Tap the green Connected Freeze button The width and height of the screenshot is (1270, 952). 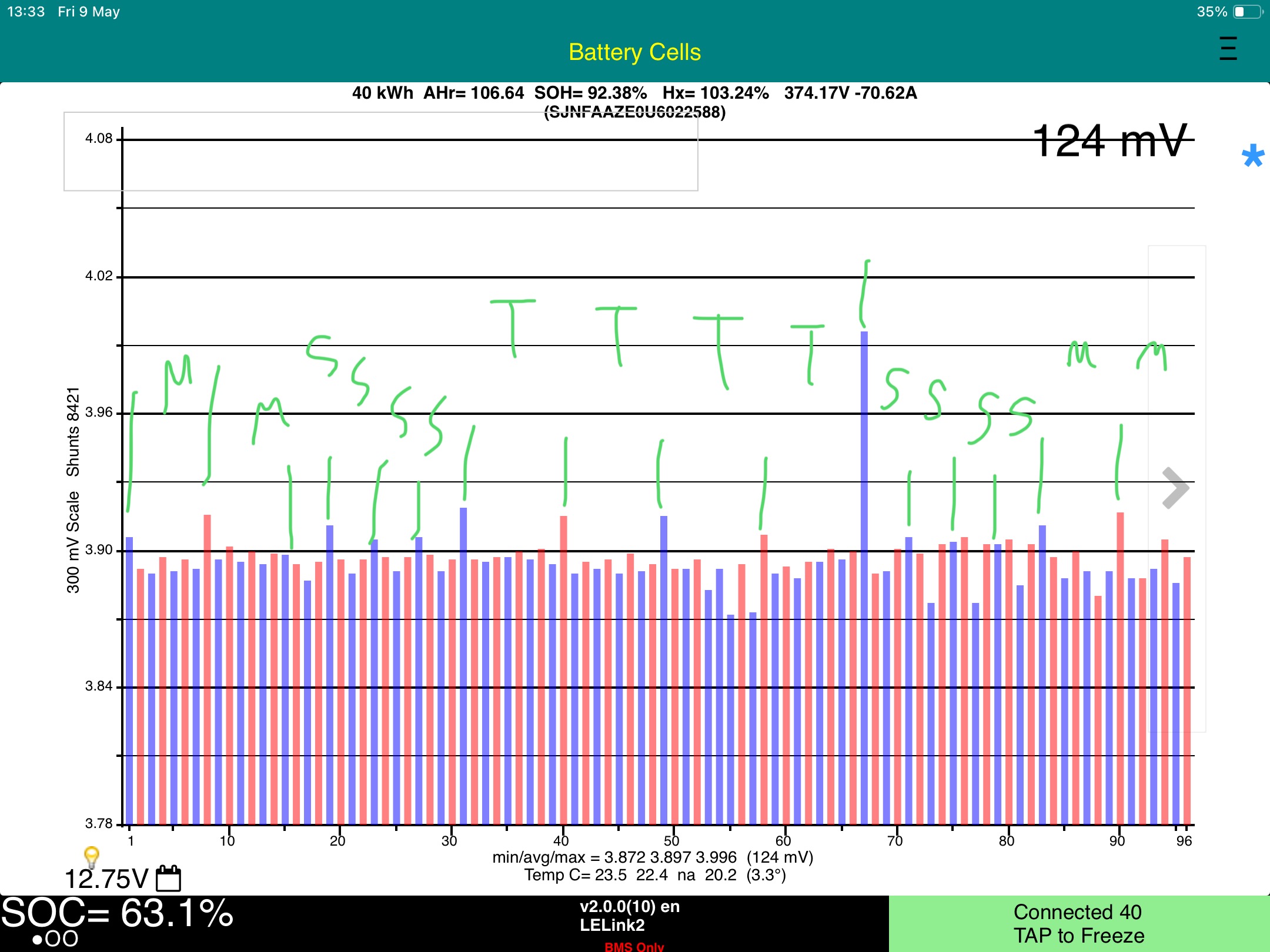click(1078, 923)
